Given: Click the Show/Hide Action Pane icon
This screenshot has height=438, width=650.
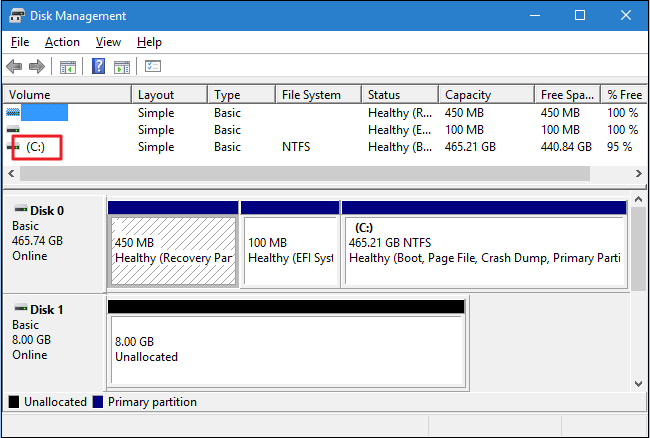Looking at the screenshot, I should [121, 67].
